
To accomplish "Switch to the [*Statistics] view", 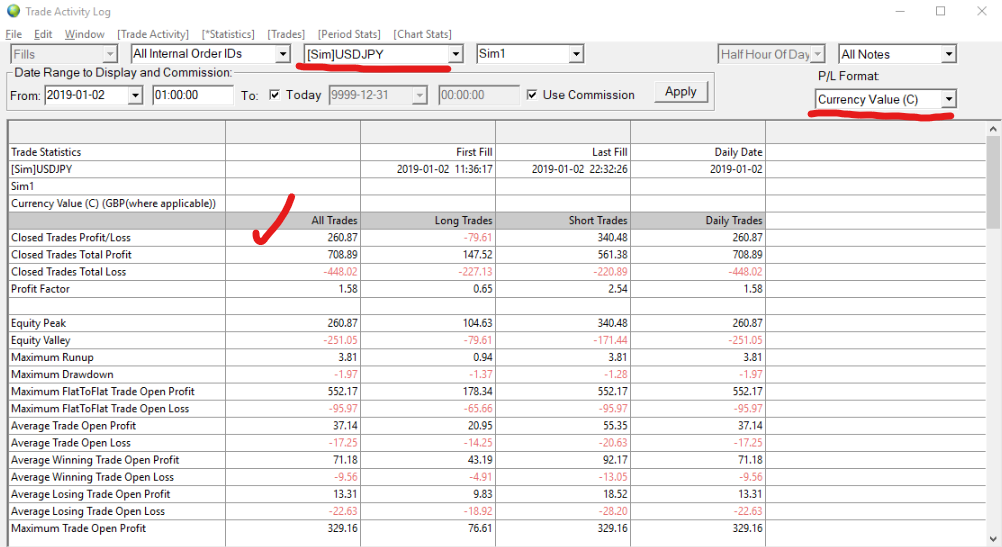I will coord(228,34).
